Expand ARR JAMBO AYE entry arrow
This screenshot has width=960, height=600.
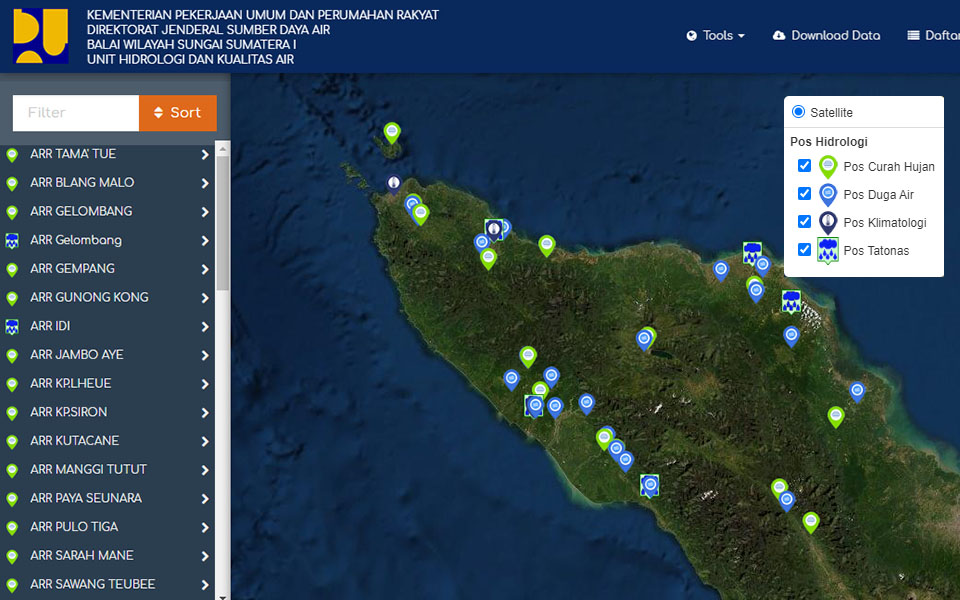pos(205,355)
